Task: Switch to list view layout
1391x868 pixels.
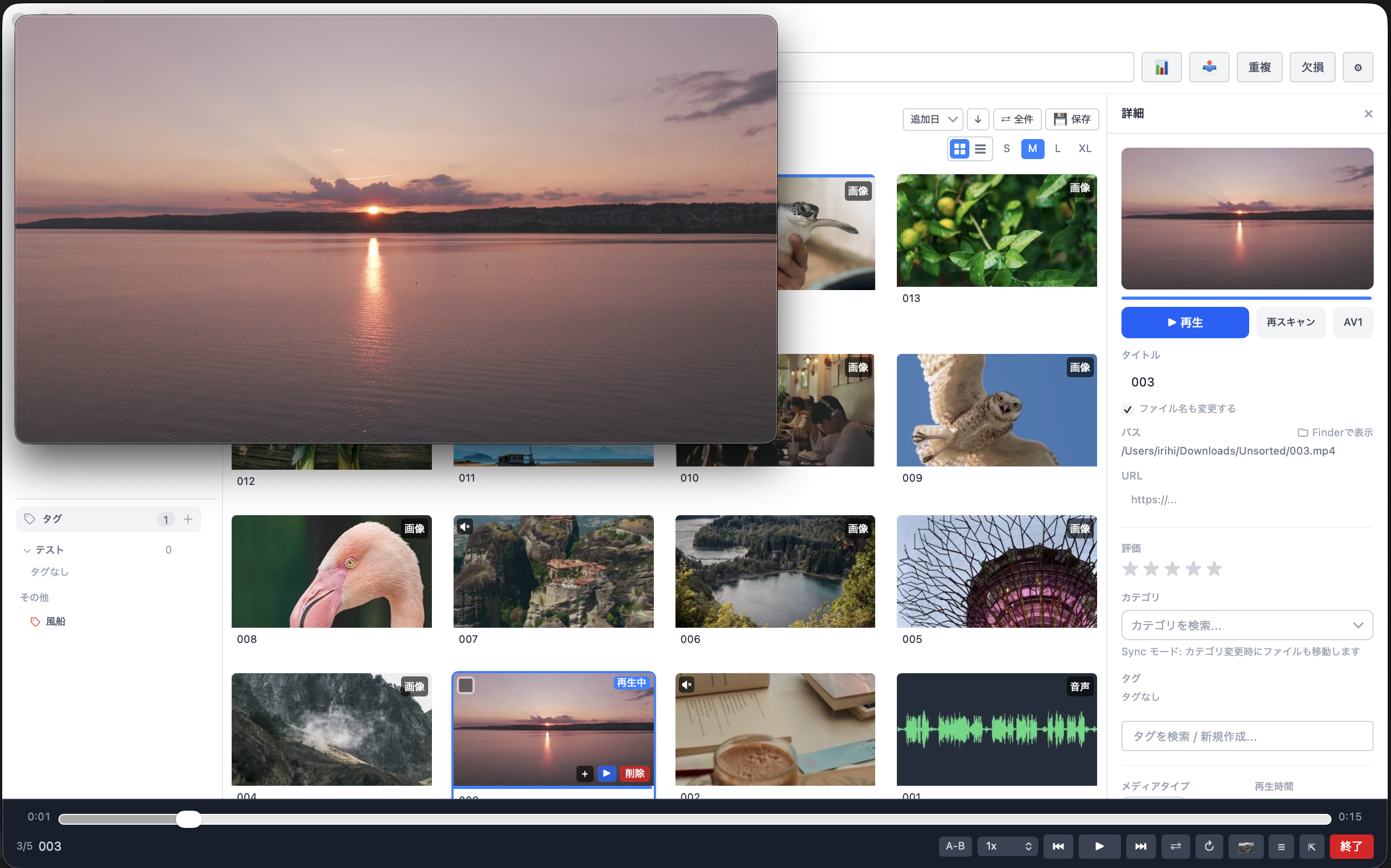Action: point(980,149)
